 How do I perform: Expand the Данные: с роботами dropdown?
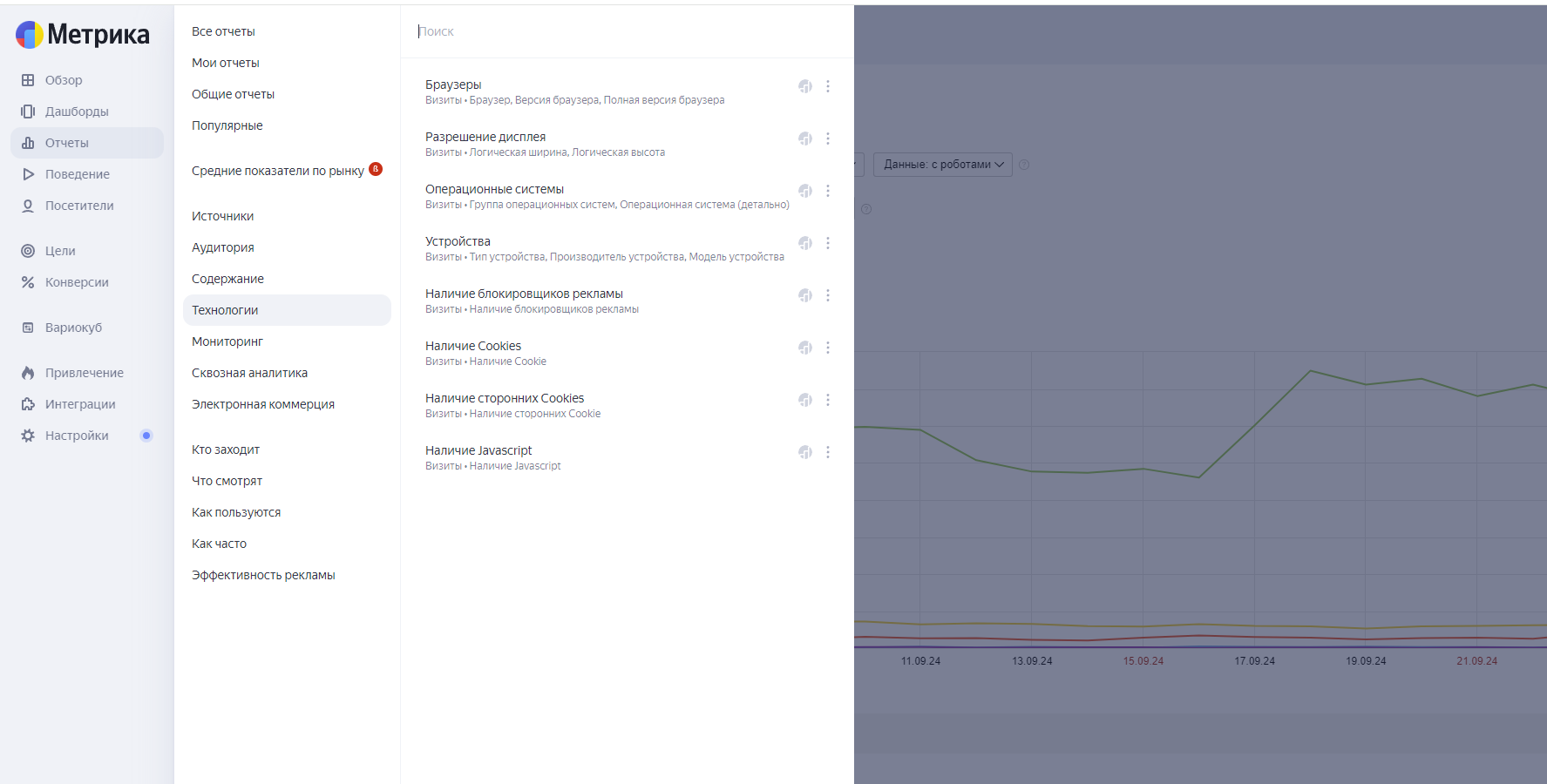[x=943, y=165]
